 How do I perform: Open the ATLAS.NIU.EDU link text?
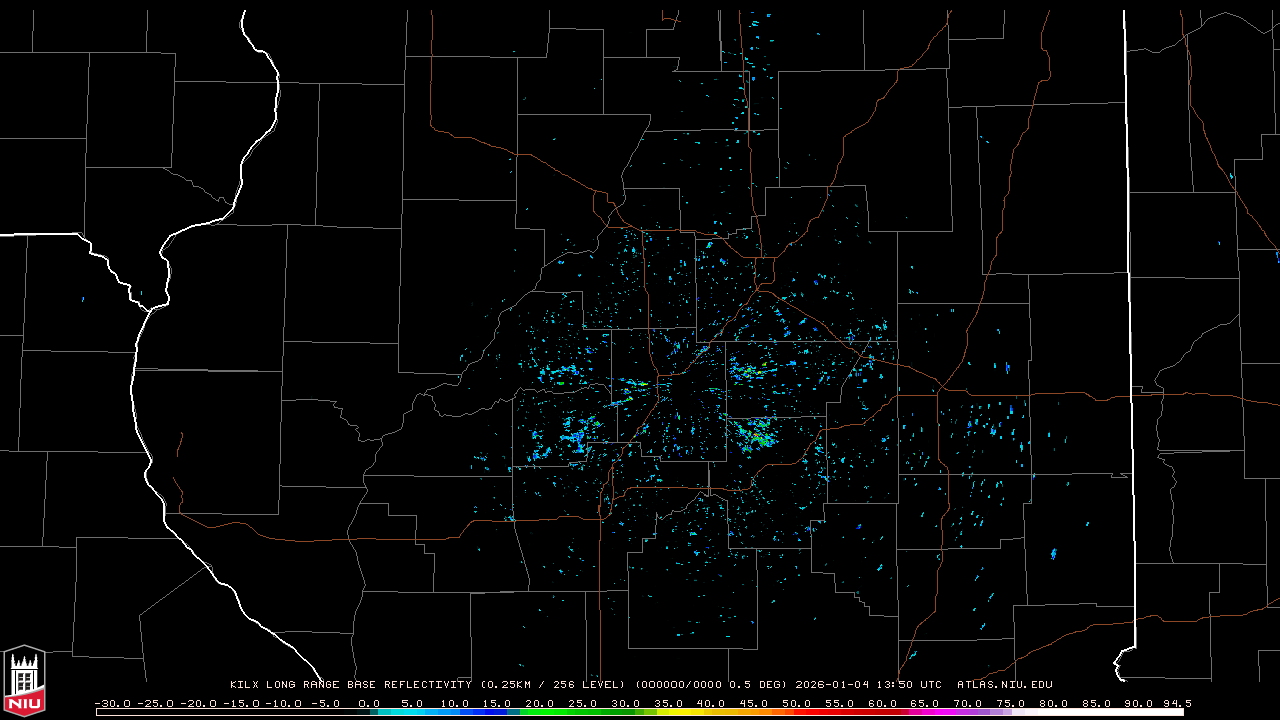1004,685
